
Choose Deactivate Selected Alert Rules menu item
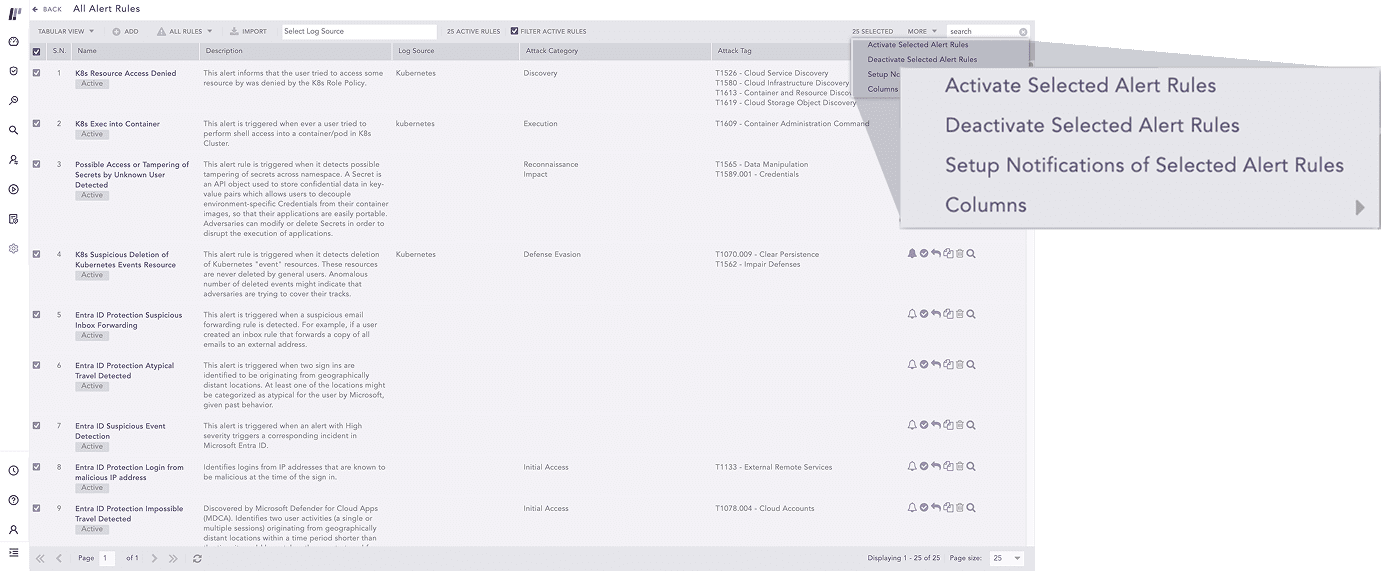coord(922,60)
